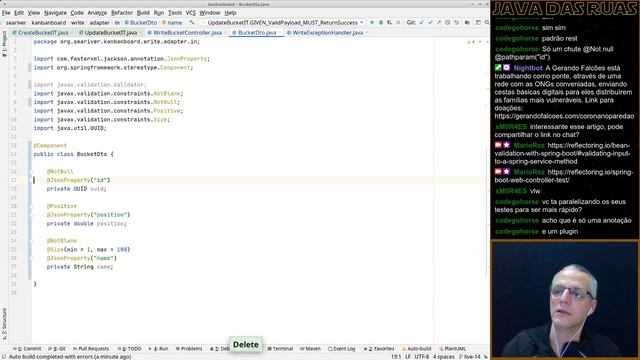
Task: Click seariver breadcrumb in navigation bar
Action: click(16, 22)
